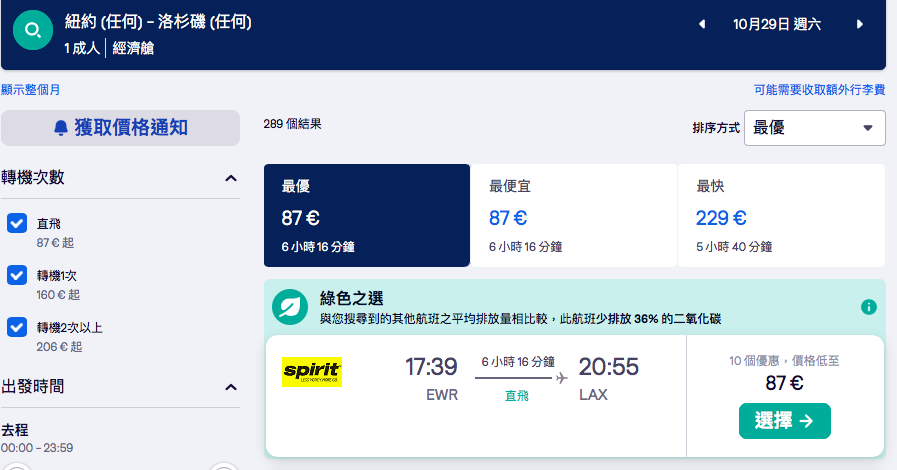
Task: Uncheck the 直飛 direct flight checkbox
Action: pos(17,224)
